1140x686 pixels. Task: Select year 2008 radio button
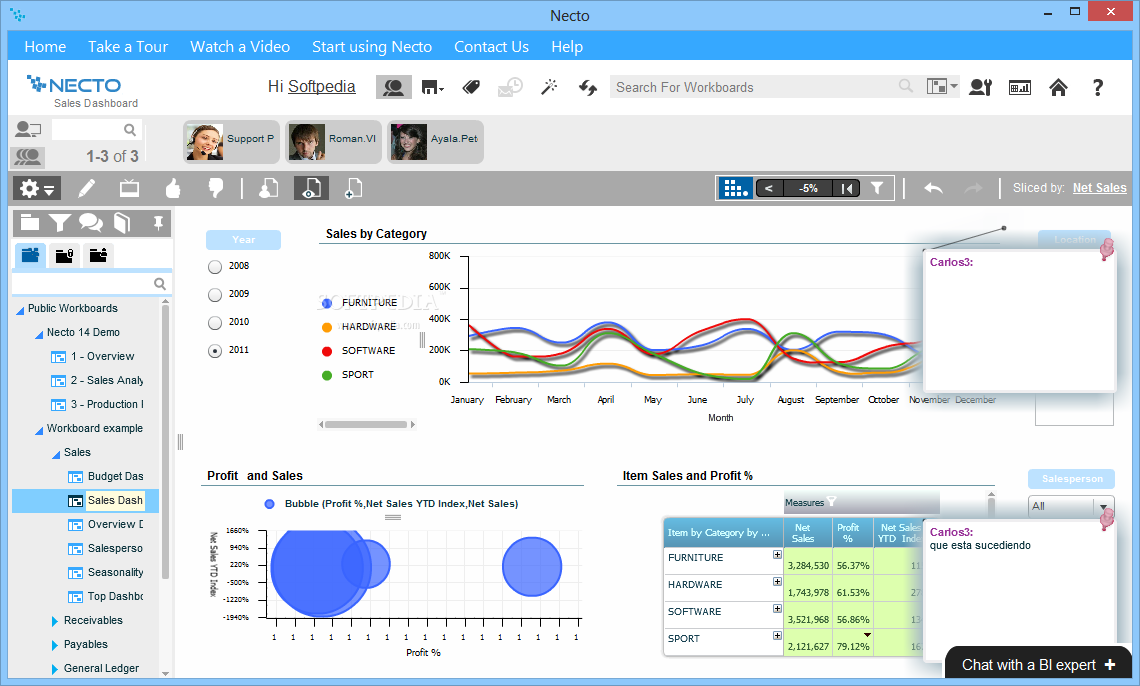pyautogui.click(x=214, y=267)
